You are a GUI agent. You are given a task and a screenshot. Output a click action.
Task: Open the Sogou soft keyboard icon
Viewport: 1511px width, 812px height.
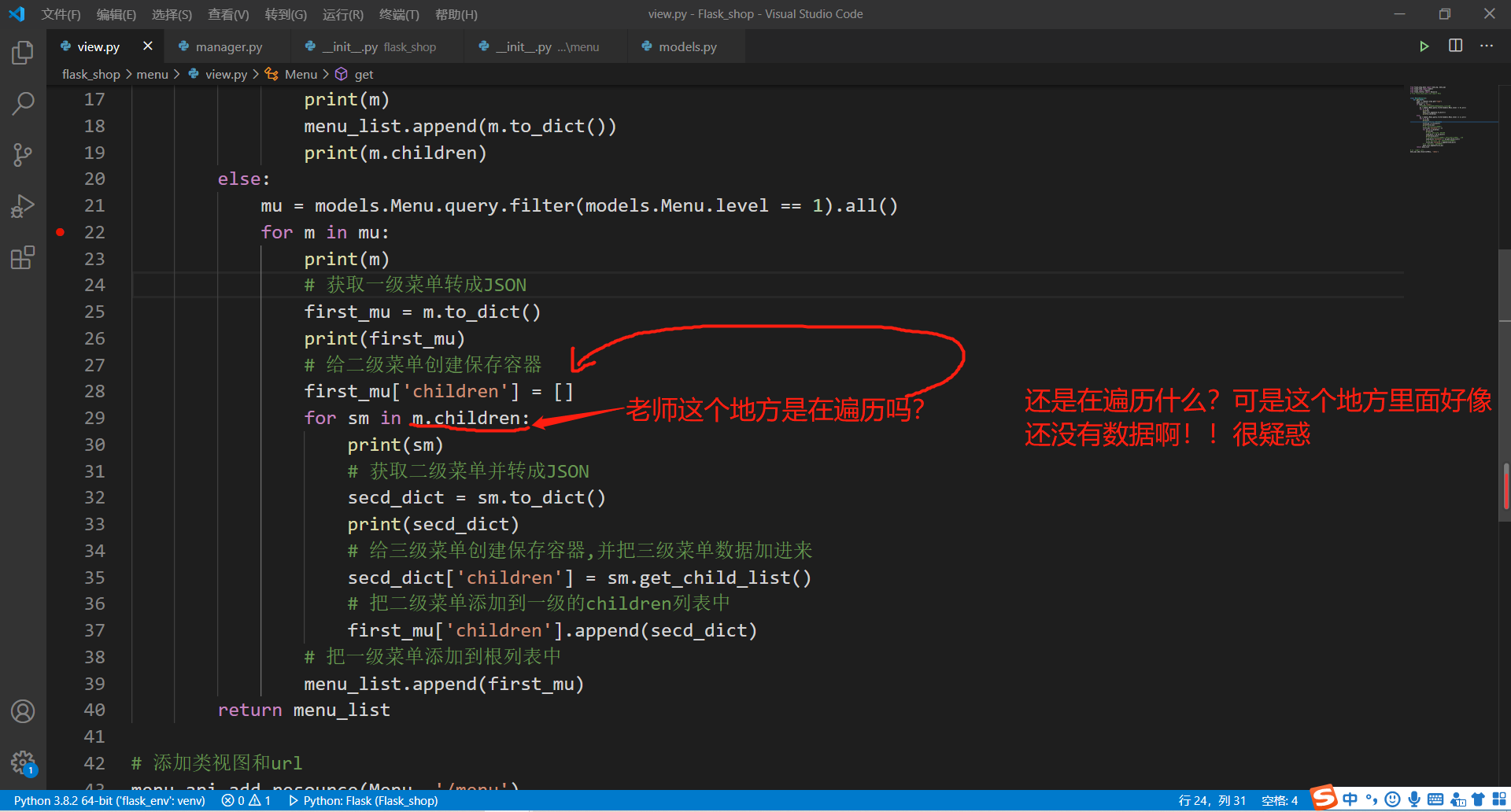(x=1435, y=799)
